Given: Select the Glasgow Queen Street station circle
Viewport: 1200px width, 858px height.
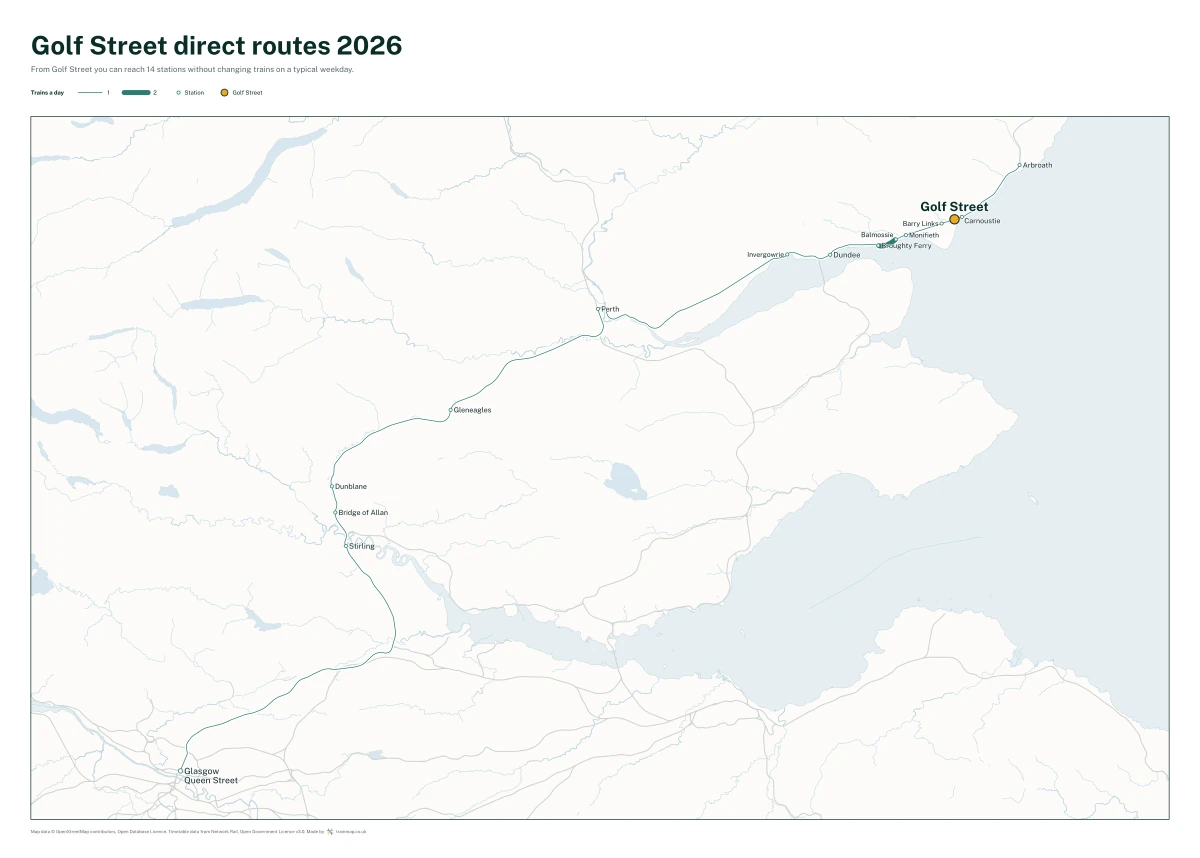Looking at the screenshot, I should [x=181, y=771].
